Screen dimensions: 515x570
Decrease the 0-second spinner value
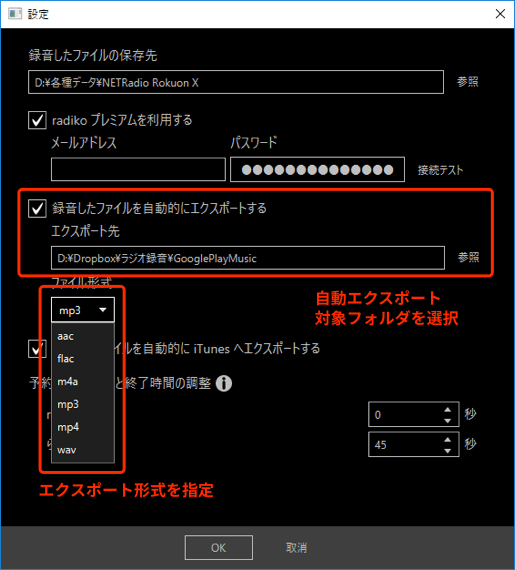point(447,421)
